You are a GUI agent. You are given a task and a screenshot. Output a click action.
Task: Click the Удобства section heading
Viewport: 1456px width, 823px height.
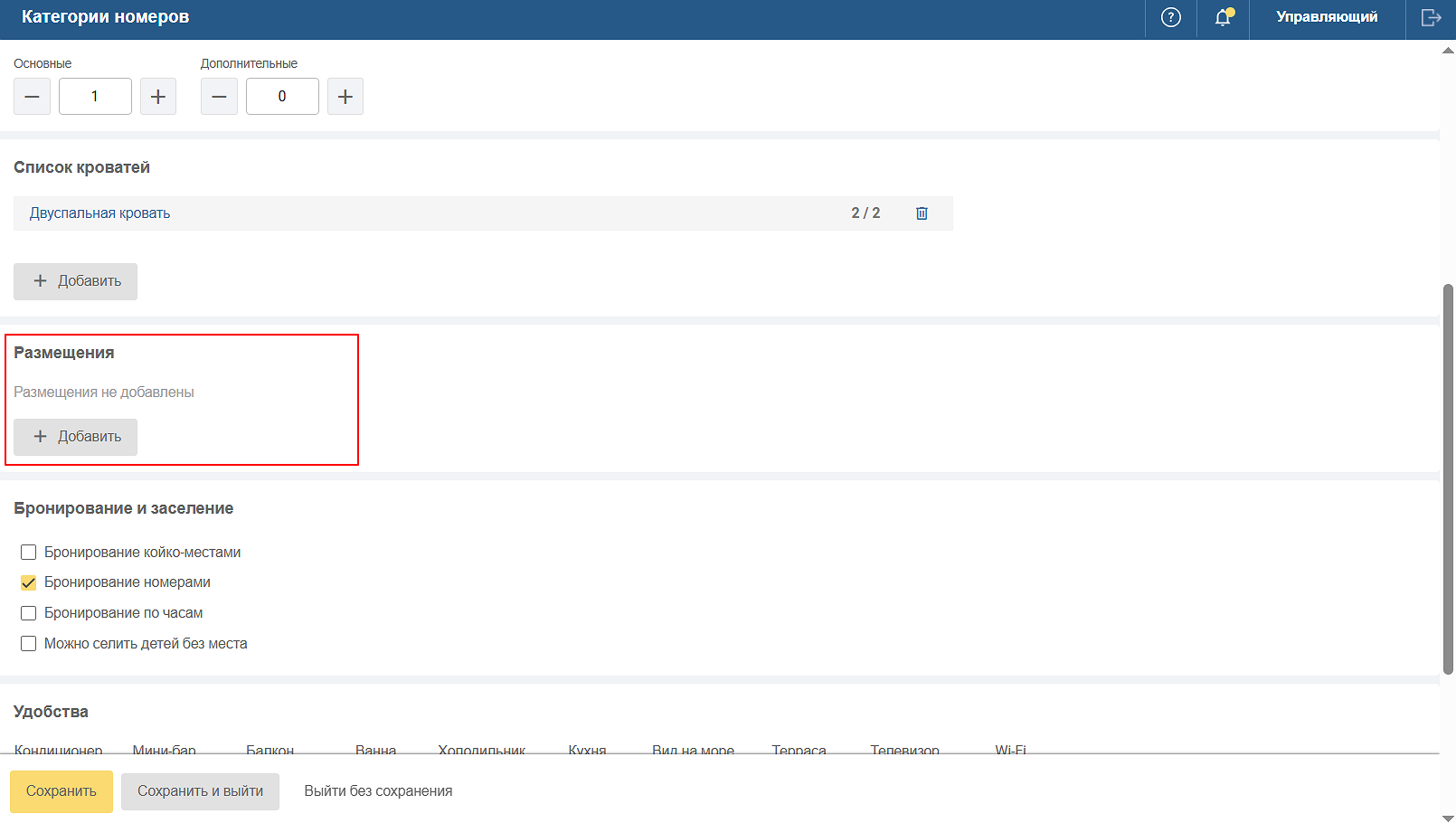[x=51, y=712]
